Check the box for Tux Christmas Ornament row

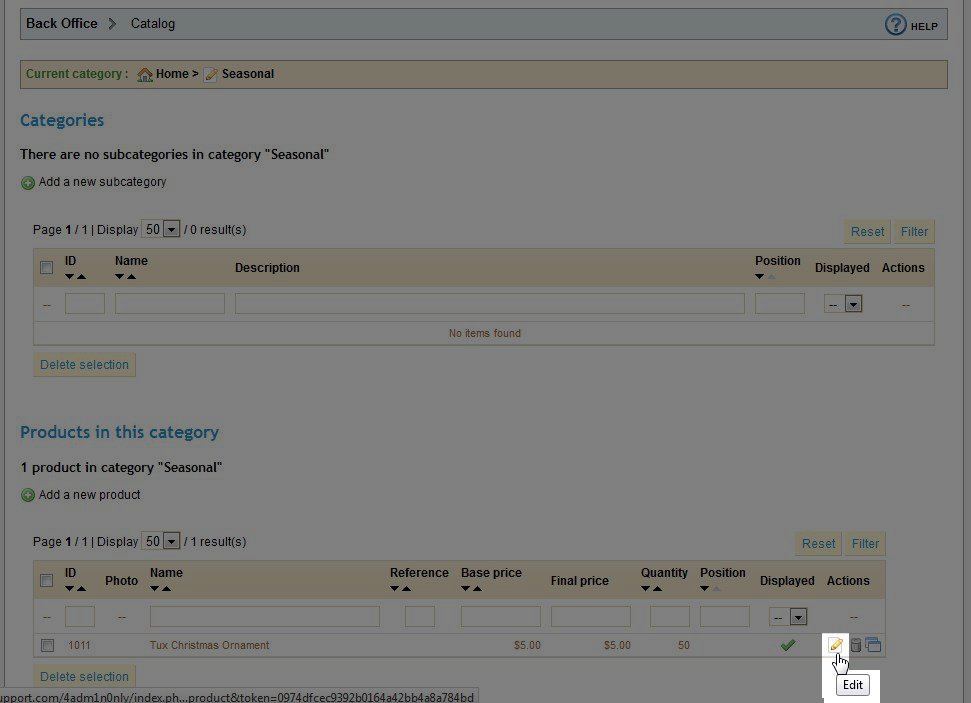47,645
